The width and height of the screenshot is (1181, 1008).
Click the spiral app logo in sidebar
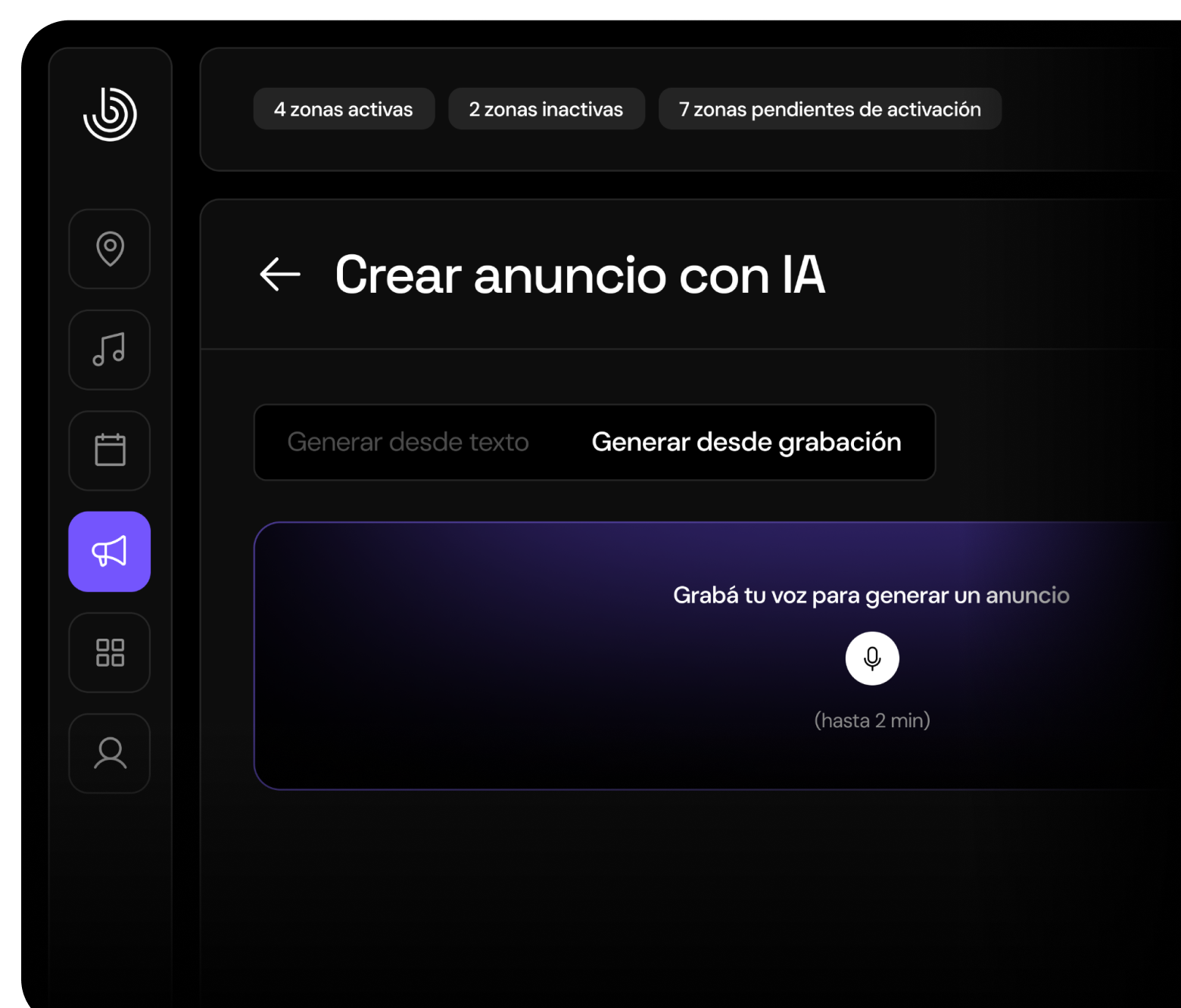pyautogui.click(x=110, y=114)
